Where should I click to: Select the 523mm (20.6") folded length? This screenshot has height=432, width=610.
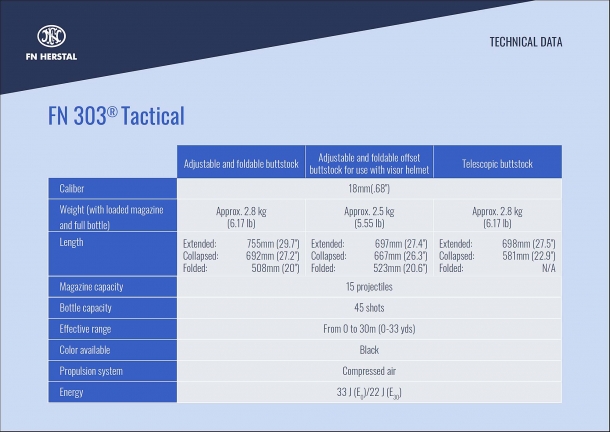click(x=400, y=268)
